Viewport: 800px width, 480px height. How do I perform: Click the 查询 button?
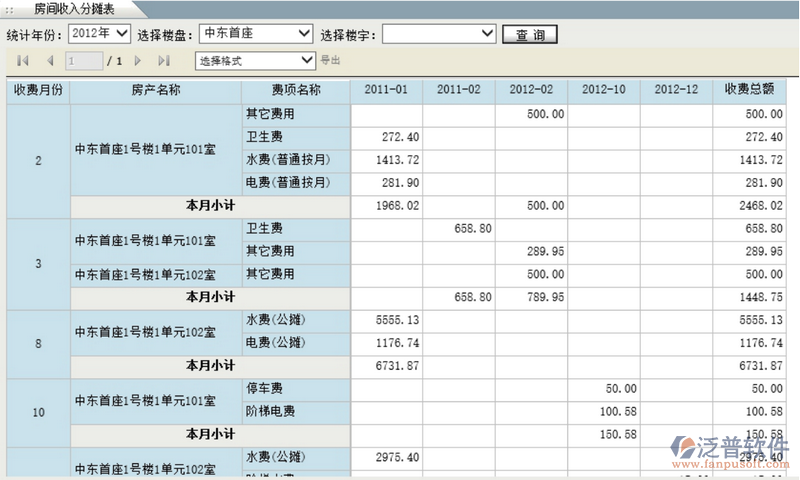pos(530,34)
